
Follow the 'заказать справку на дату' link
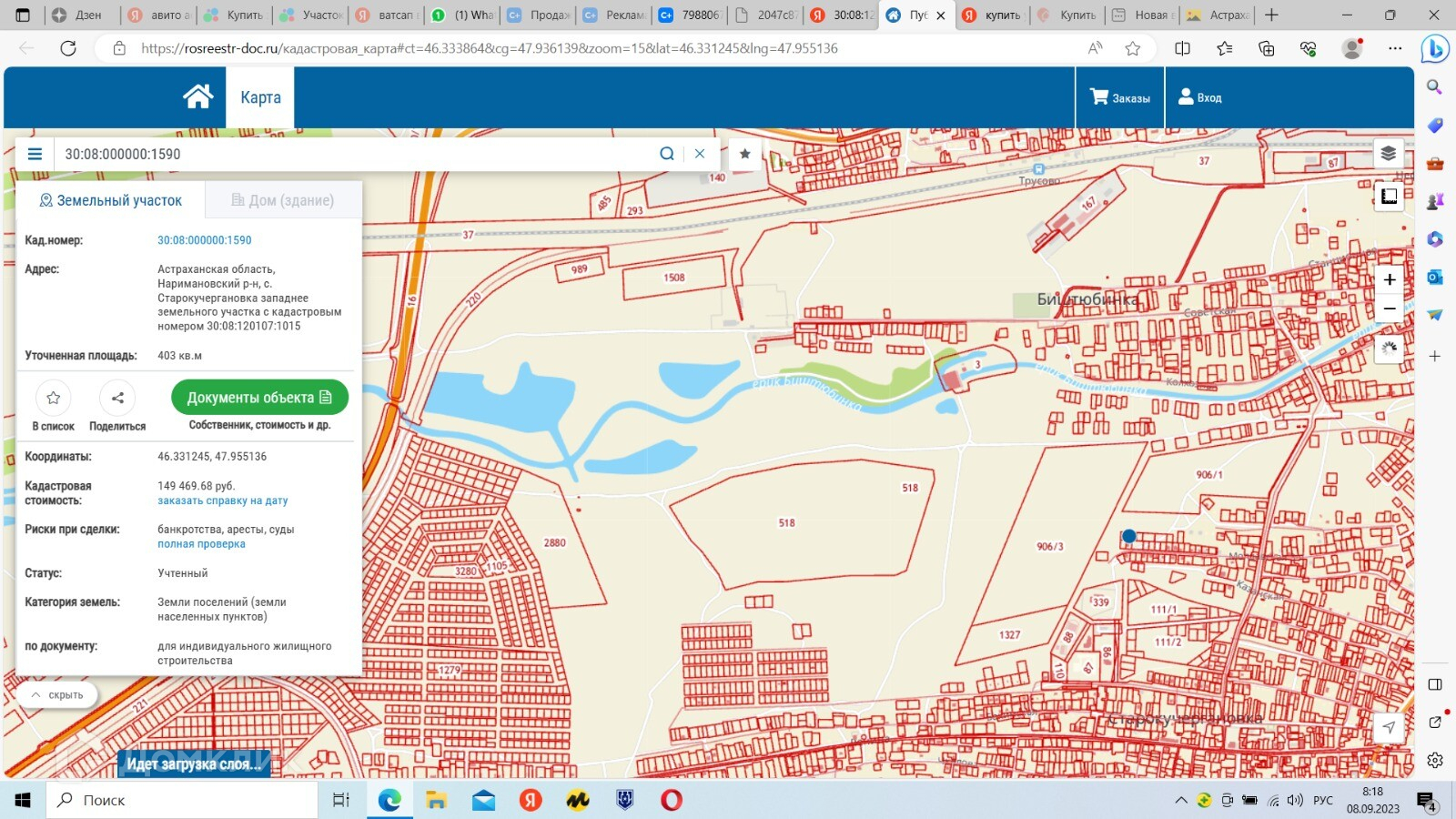(222, 500)
